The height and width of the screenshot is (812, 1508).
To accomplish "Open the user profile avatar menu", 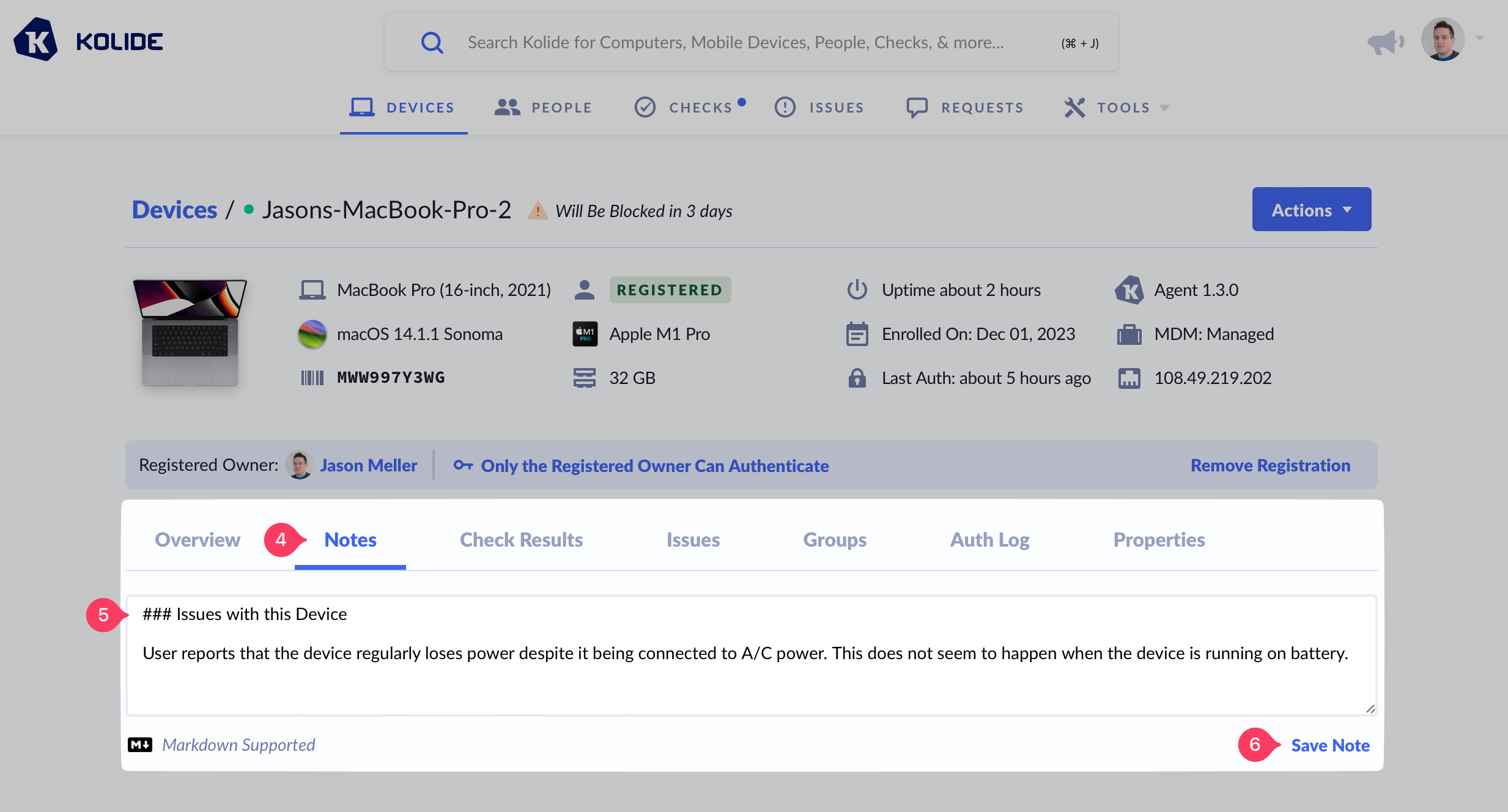I will 1443,39.
